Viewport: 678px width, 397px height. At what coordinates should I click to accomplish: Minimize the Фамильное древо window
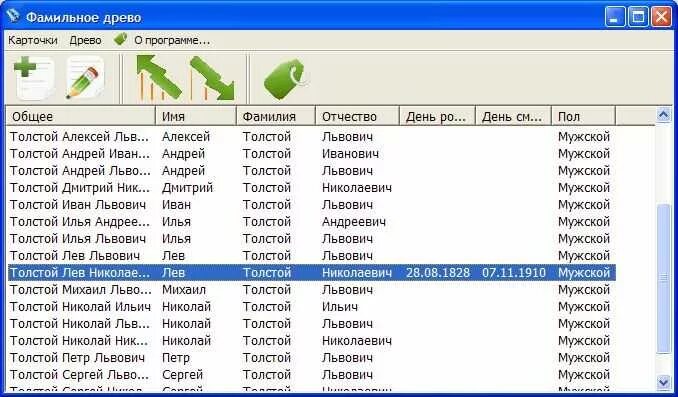click(x=615, y=17)
